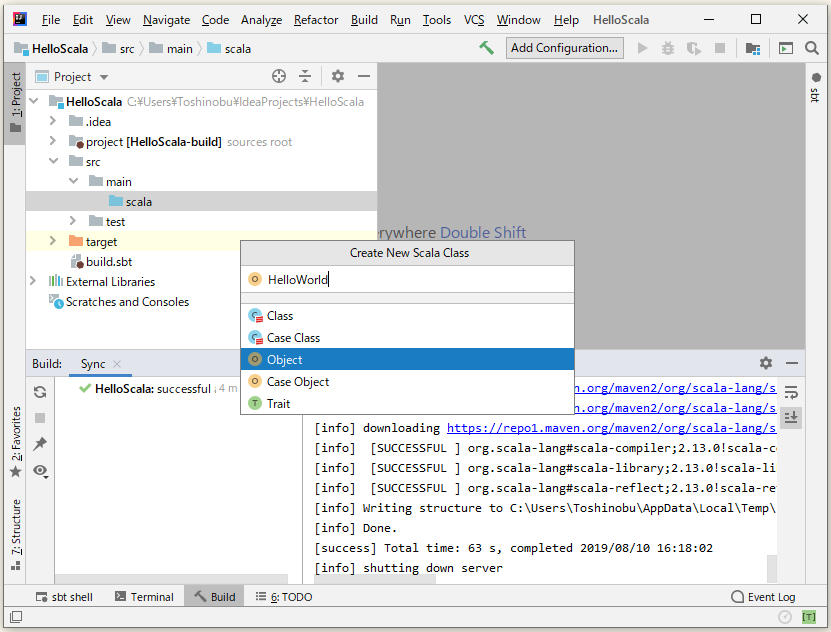The image size is (831, 632).
Task: Select Object in the kind list
Action: pos(407,359)
